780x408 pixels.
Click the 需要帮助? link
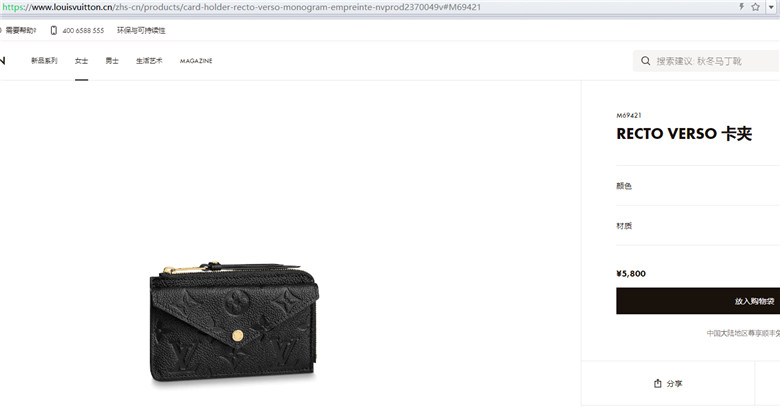click(21, 30)
